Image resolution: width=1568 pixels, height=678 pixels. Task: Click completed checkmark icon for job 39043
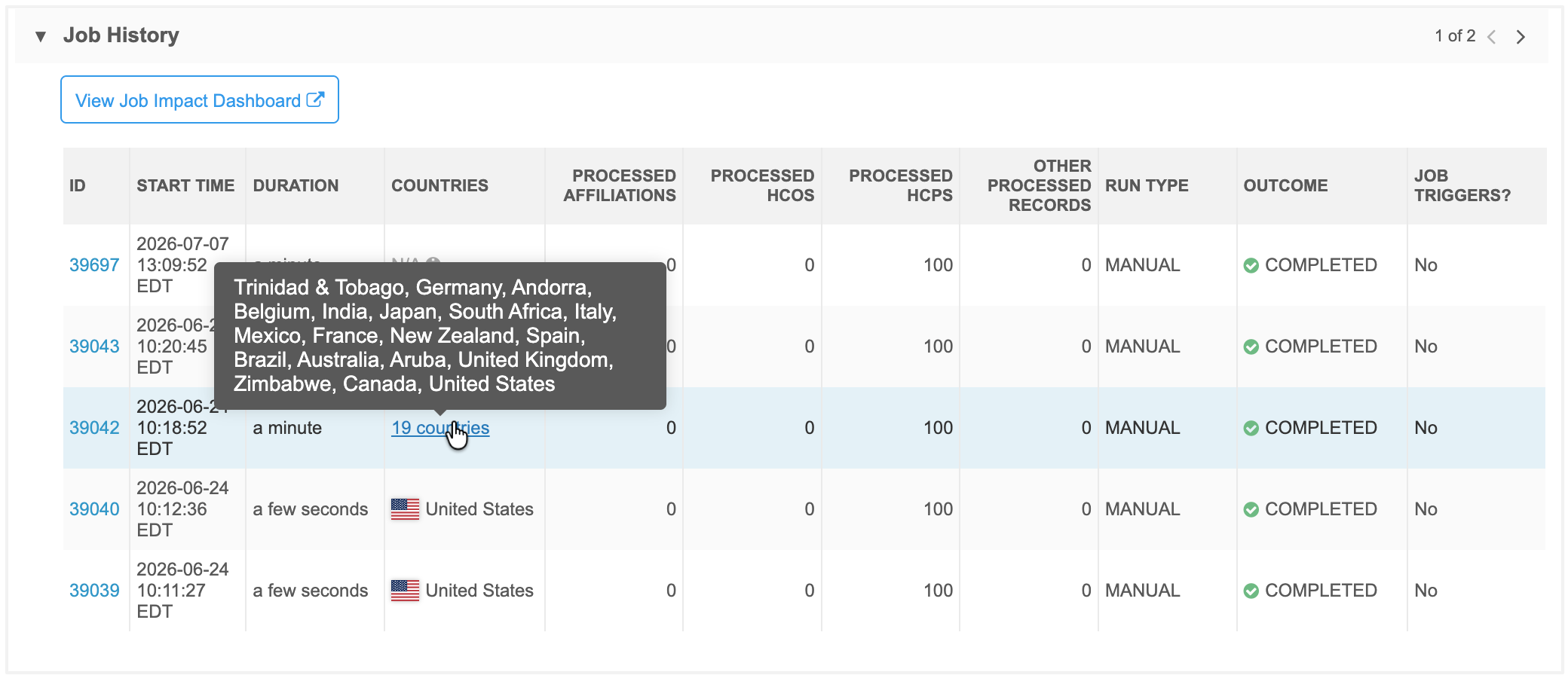pyautogui.click(x=1251, y=347)
